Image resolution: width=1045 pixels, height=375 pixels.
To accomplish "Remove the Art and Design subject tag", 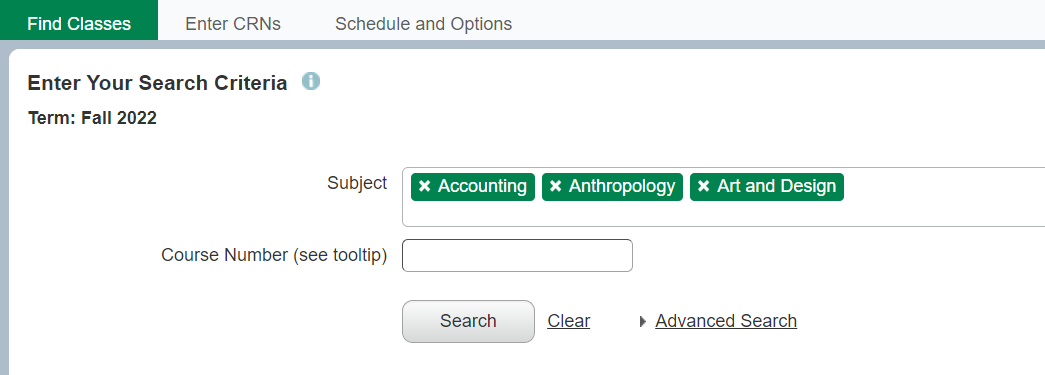I will (x=703, y=187).
